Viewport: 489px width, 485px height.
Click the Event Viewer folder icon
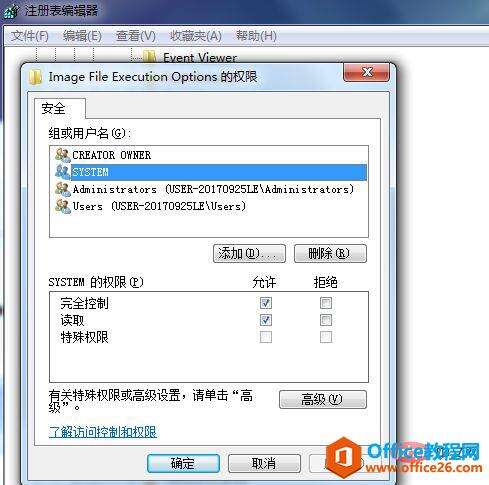[150, 57]
